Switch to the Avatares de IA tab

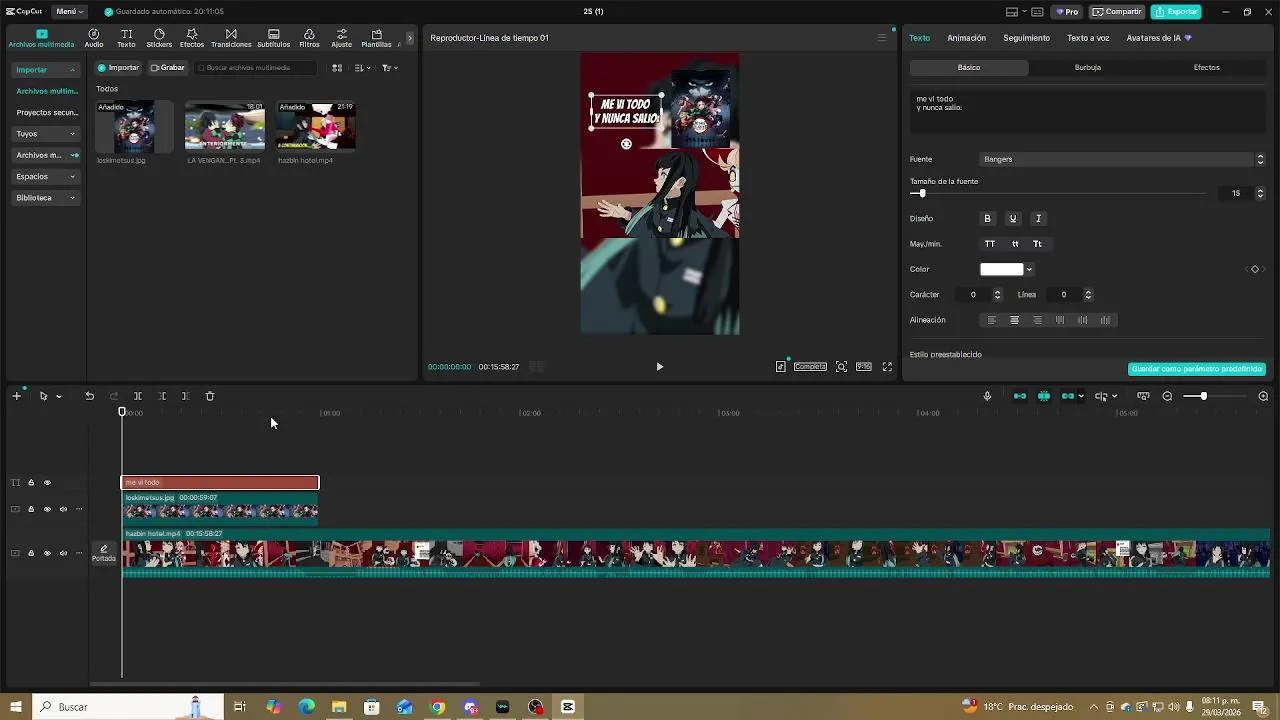tap(1159, 38)
